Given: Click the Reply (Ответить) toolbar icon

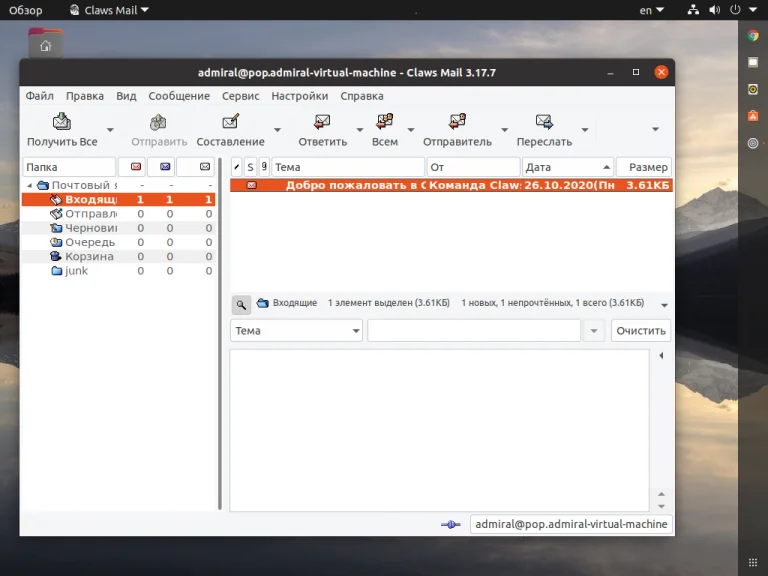Looking at the screenshot, I should (322, 121).
